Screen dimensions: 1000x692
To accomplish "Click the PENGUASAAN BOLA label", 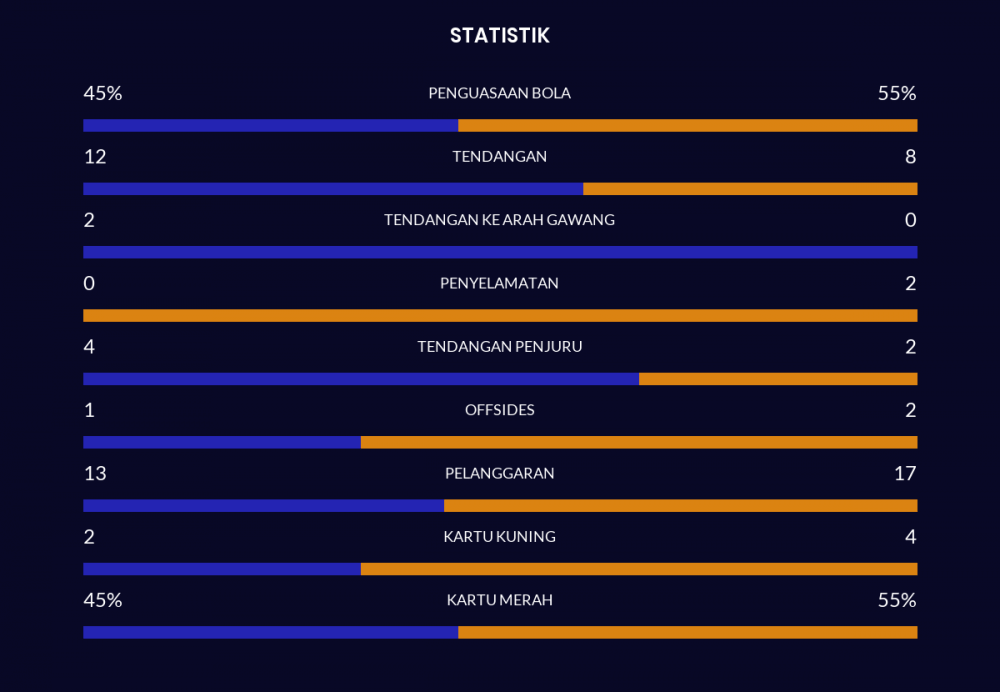I will 499,93.
